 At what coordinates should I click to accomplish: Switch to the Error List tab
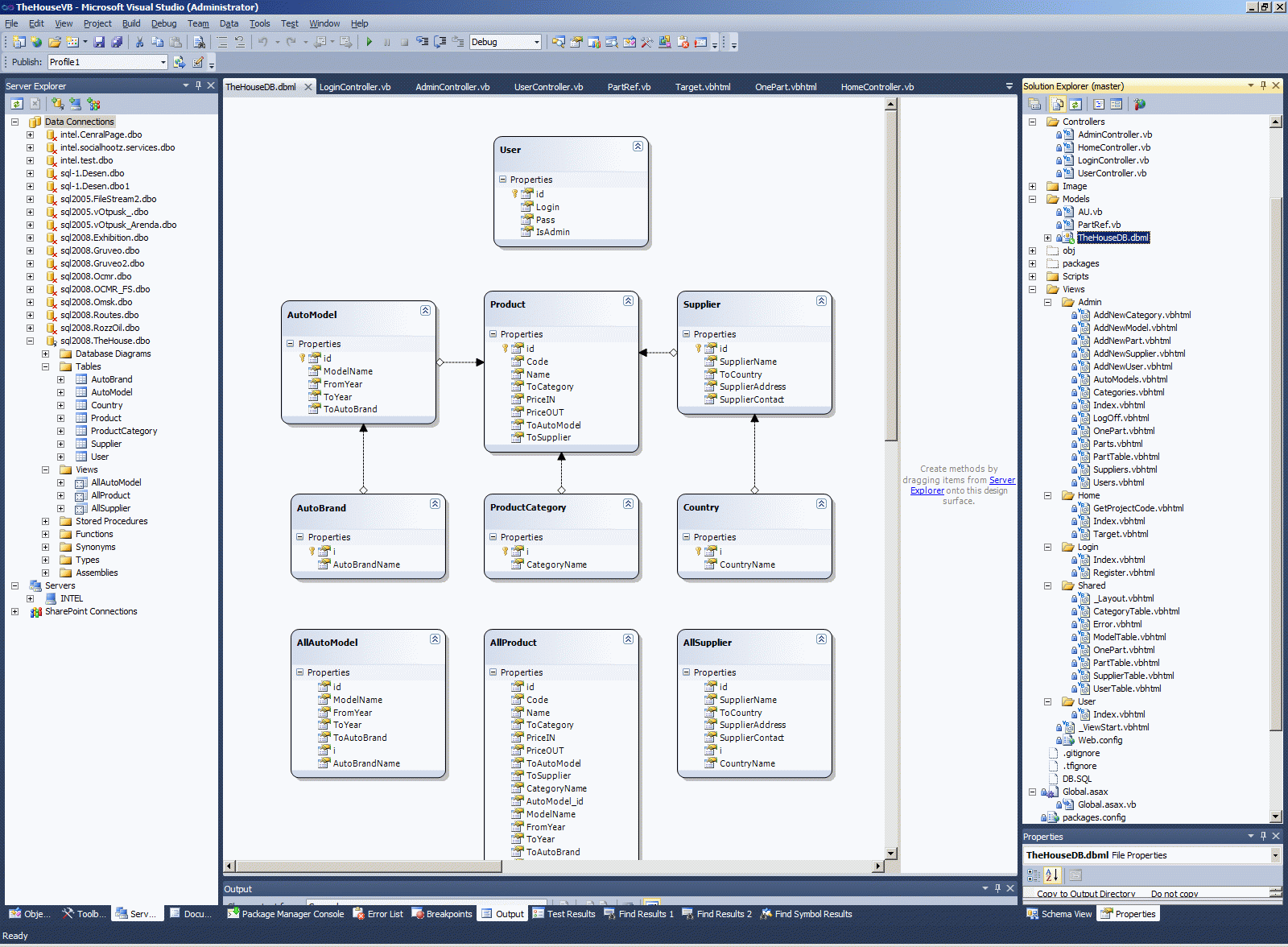pyautogui.click(x=378, y=914)
